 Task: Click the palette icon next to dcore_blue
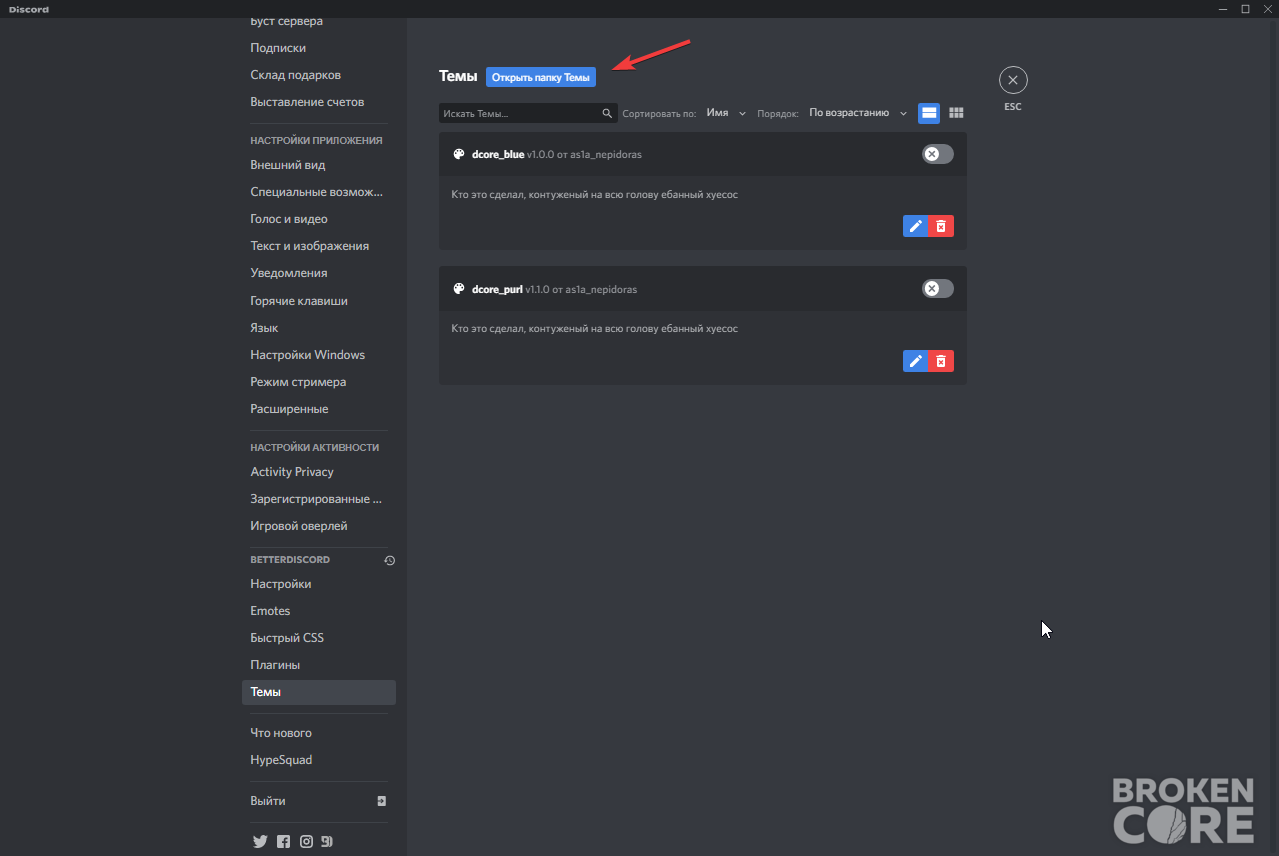click(459, 154)
